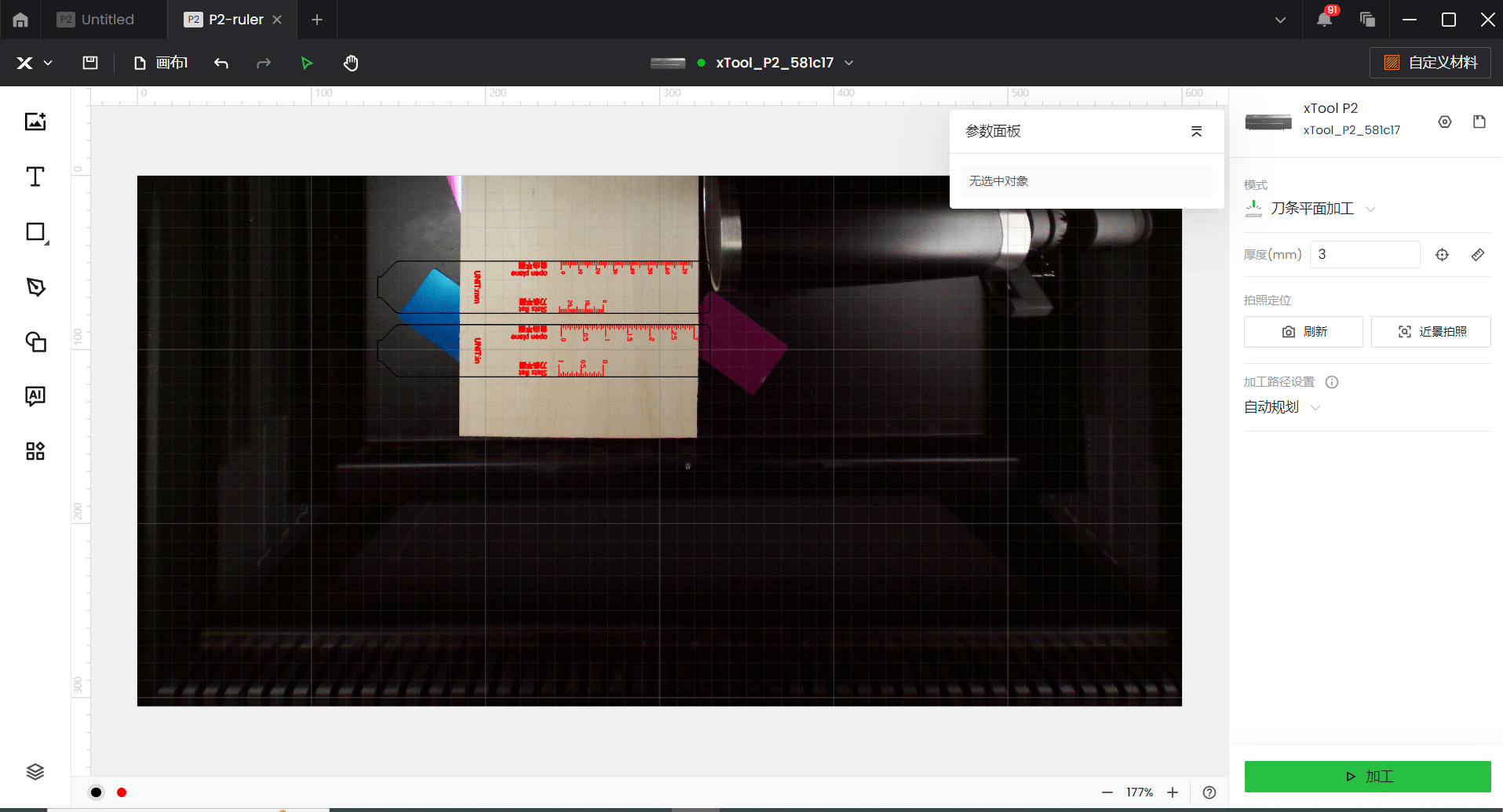This screenshot has width=1503, height=812.
Task: Select the Pen vector tool
Action: pos(35,287)
